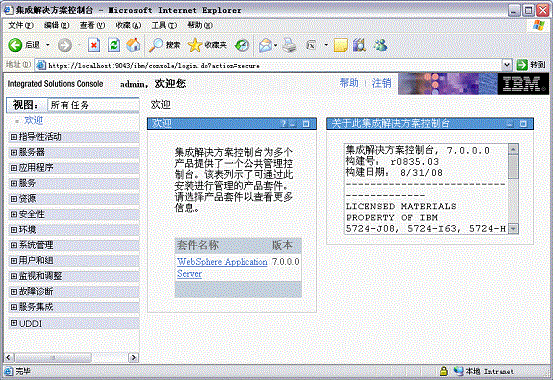Open the 文件 menu
Image resolution: width=554 pixels, height=380 pixels.
21,25
